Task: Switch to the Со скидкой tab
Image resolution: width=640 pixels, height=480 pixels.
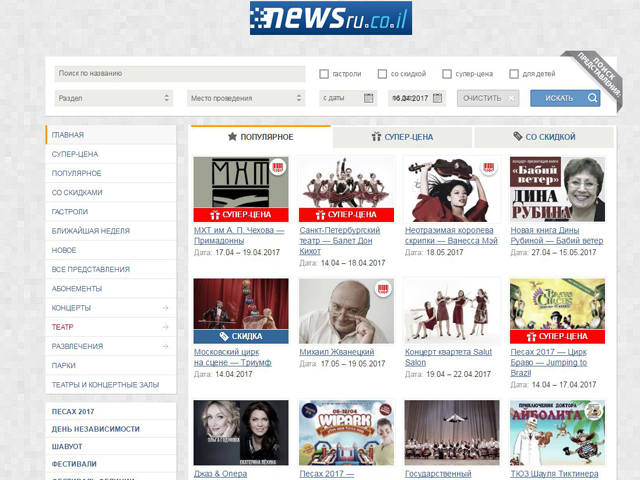Action: click(x=544, y=137)
